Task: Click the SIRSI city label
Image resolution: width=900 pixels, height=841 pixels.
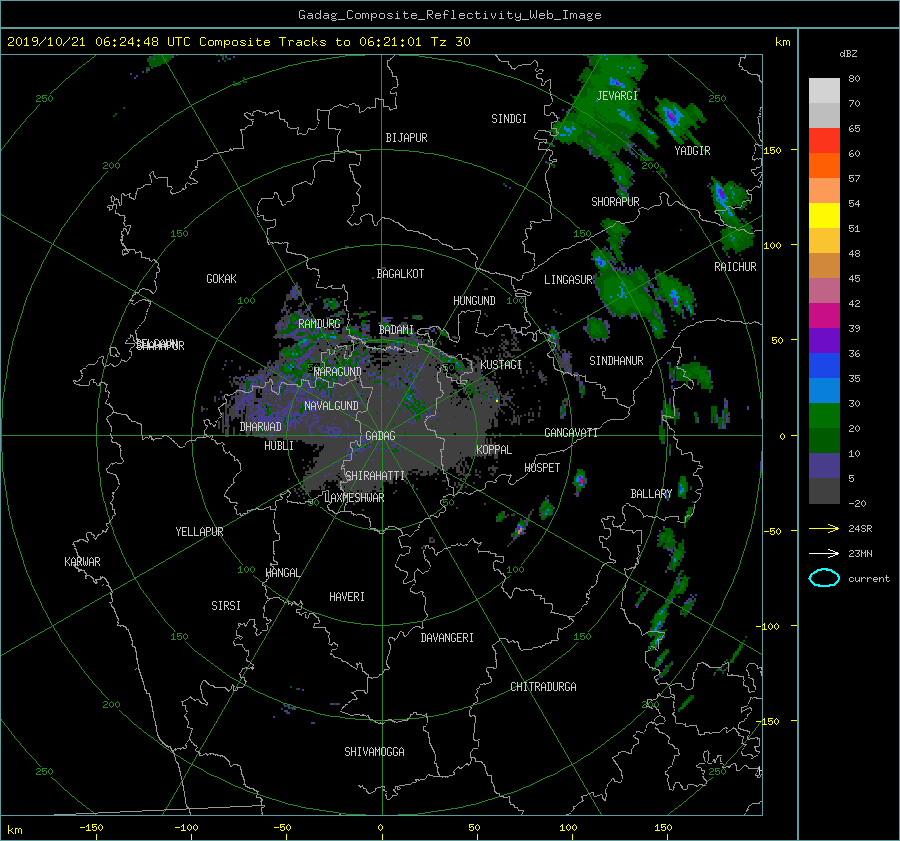Action: click(x=226, y=606)
